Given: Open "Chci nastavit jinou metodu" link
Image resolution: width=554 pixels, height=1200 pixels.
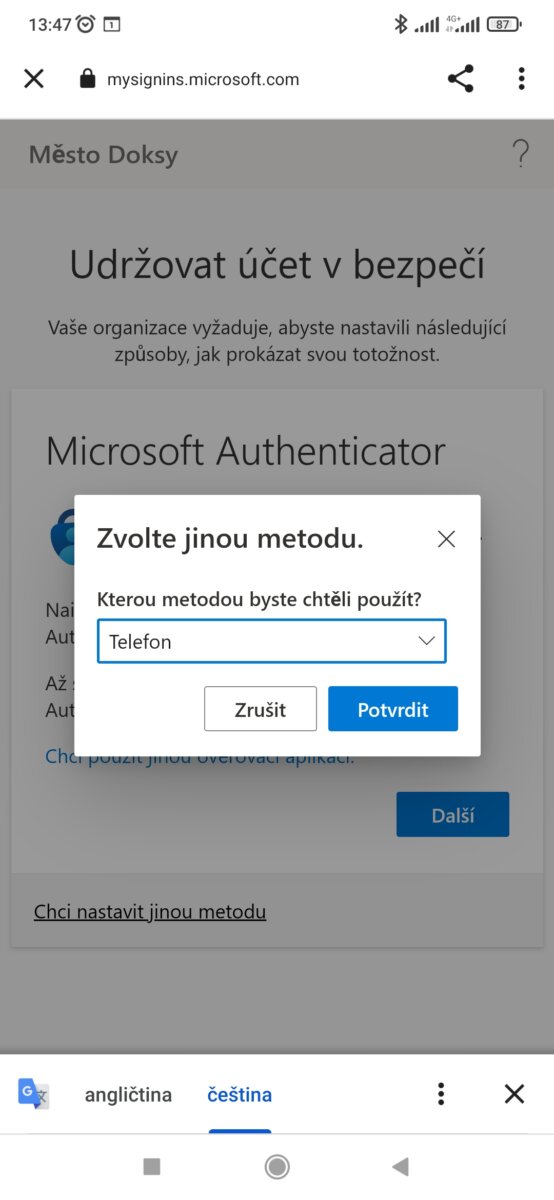Looking at the screenshot, I should (150, 912).
